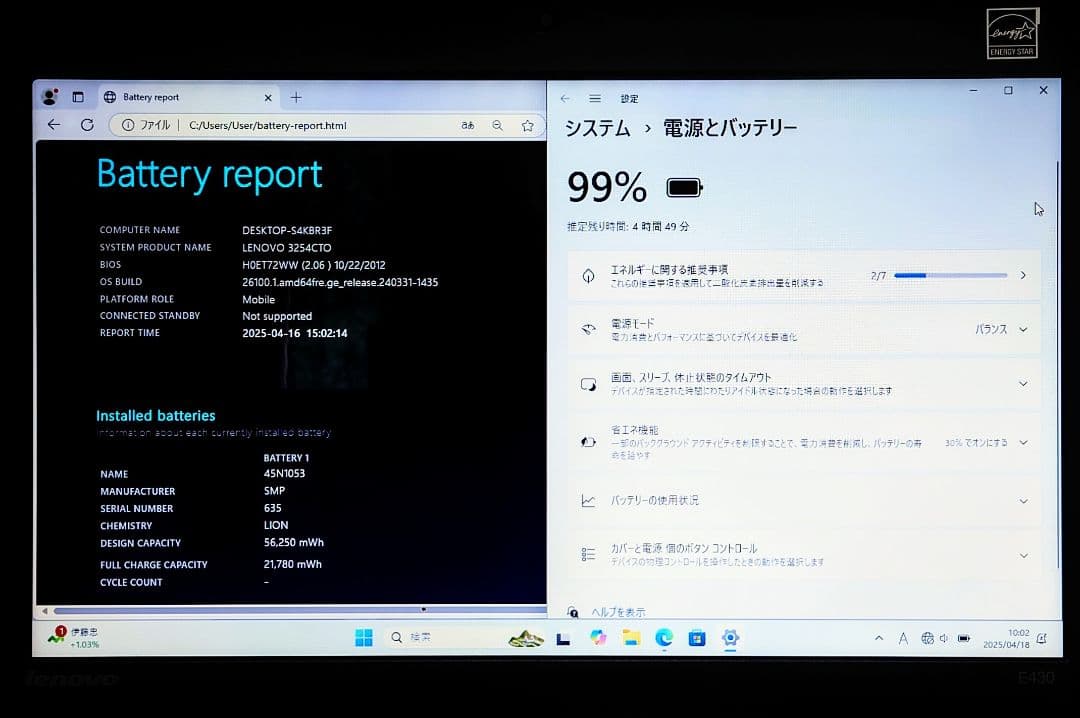The image size is (1080, 718).
Task: Minimize the Settings window
Action: click(973, 90)
